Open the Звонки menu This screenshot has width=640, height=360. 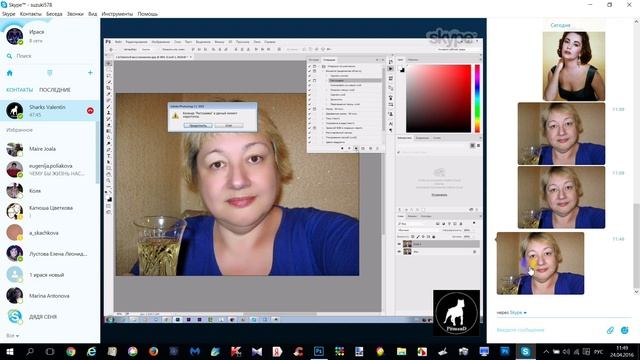coord(75,14)
